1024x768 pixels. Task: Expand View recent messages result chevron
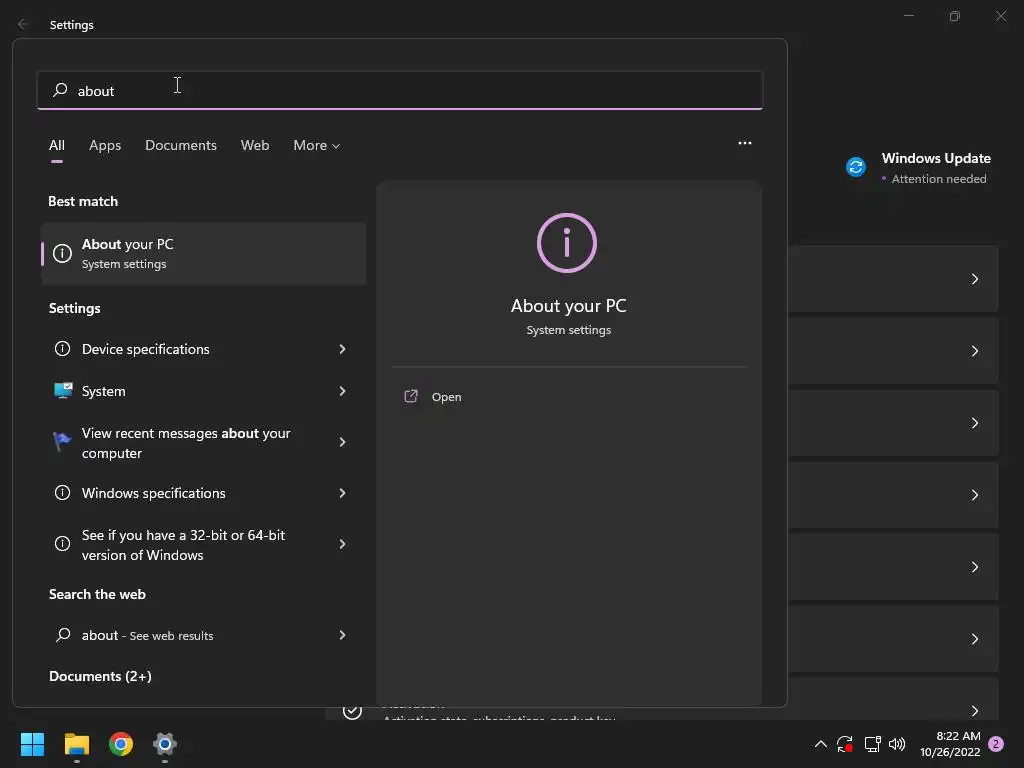[x=342, y=442]
